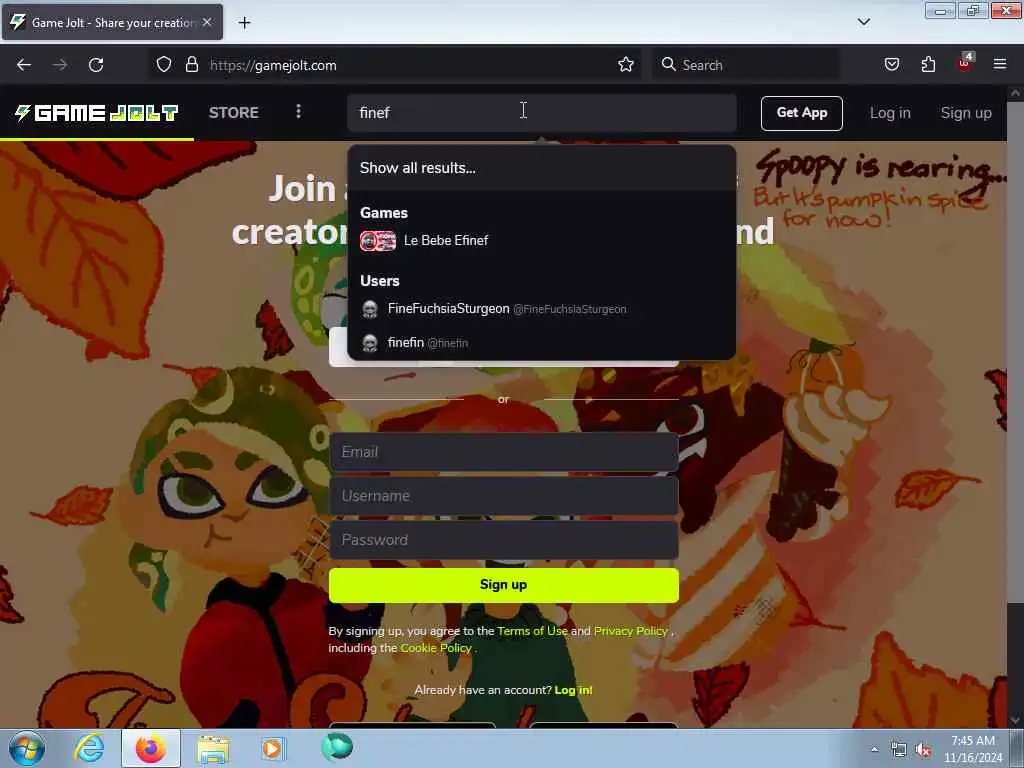Click the muted volume tray icon

pyautogui.click(x=923, y=750)
